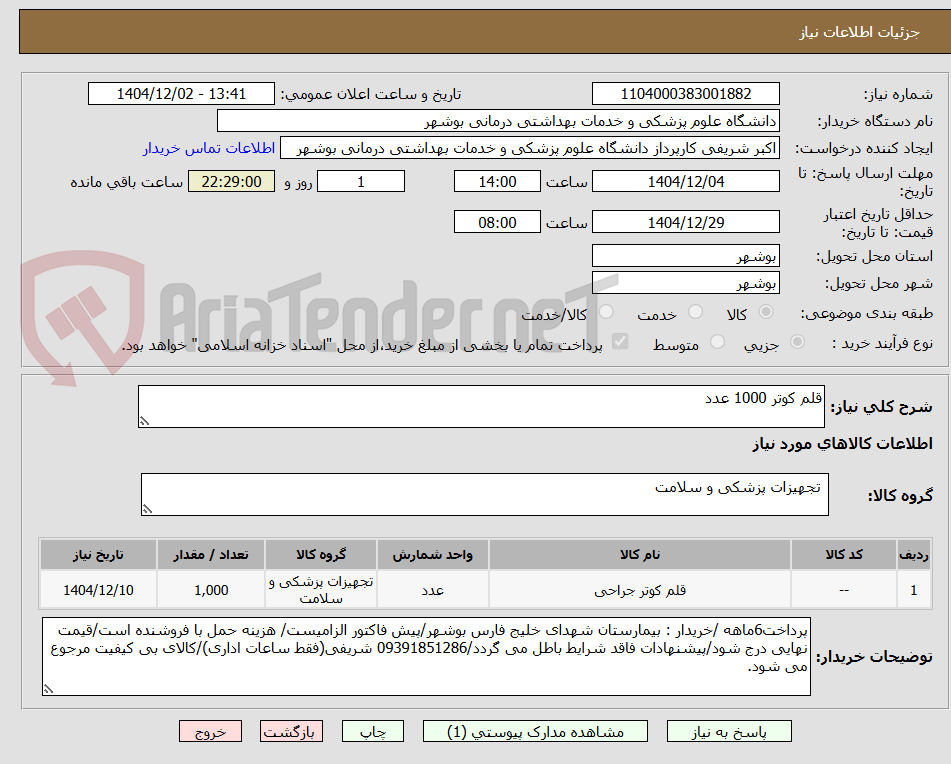This screenshot has width=951, height=764.
Task: Select the 'کالا/خدمت' radio button
Action: [x=606, y=312]
